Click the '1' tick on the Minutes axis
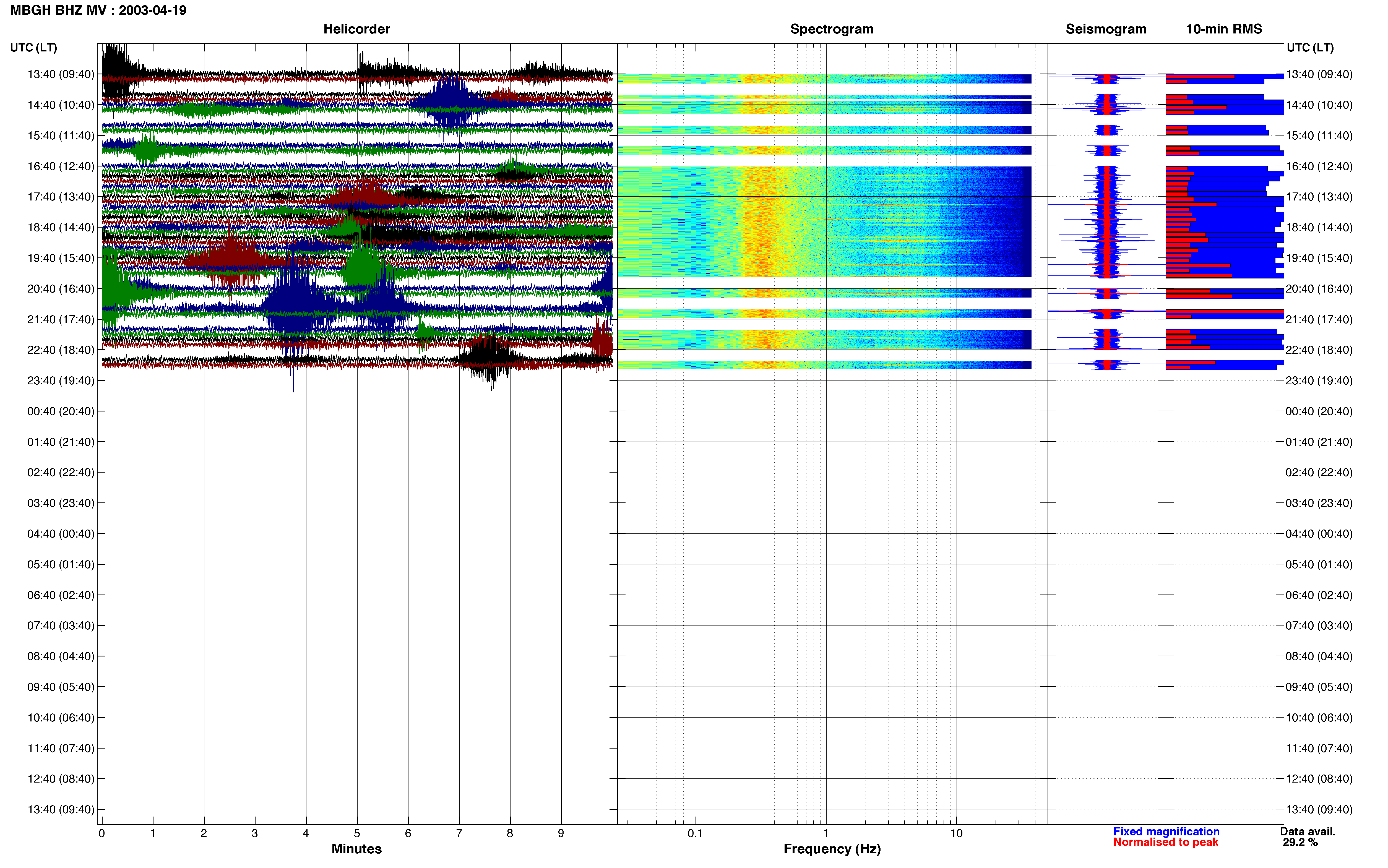This screenshot has width=1388, height=868. tap(153, 833)
